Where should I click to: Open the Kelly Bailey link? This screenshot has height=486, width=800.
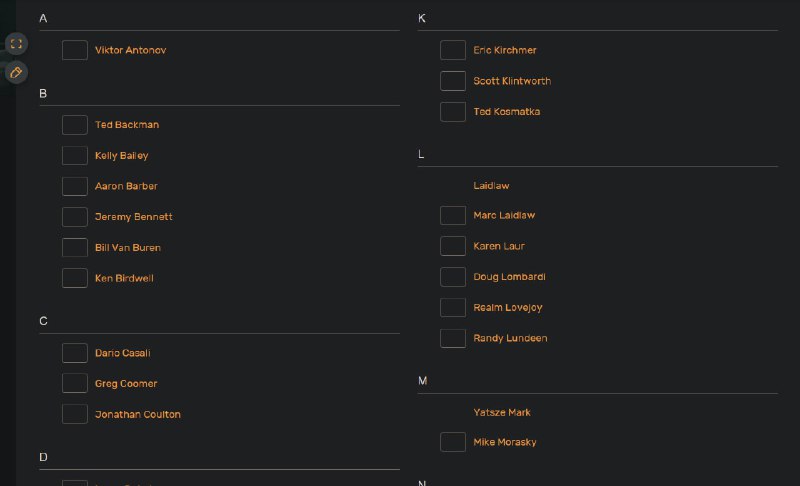(121, 156)
